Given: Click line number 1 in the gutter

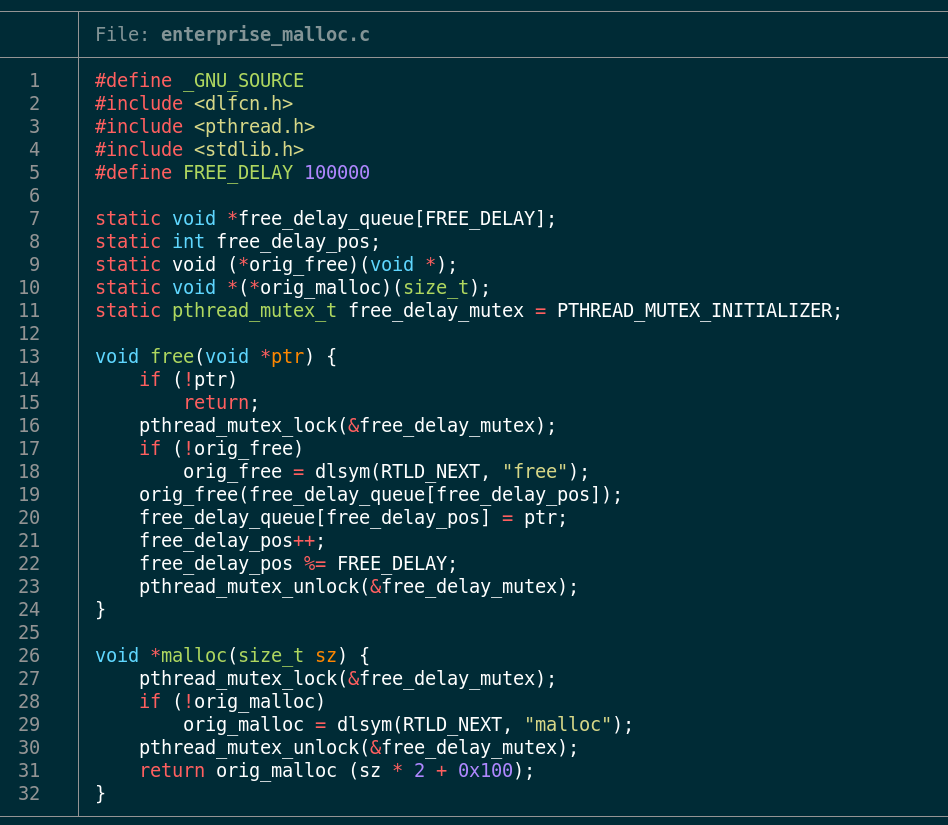Looking at the screenshot, I should pos(34,81).
